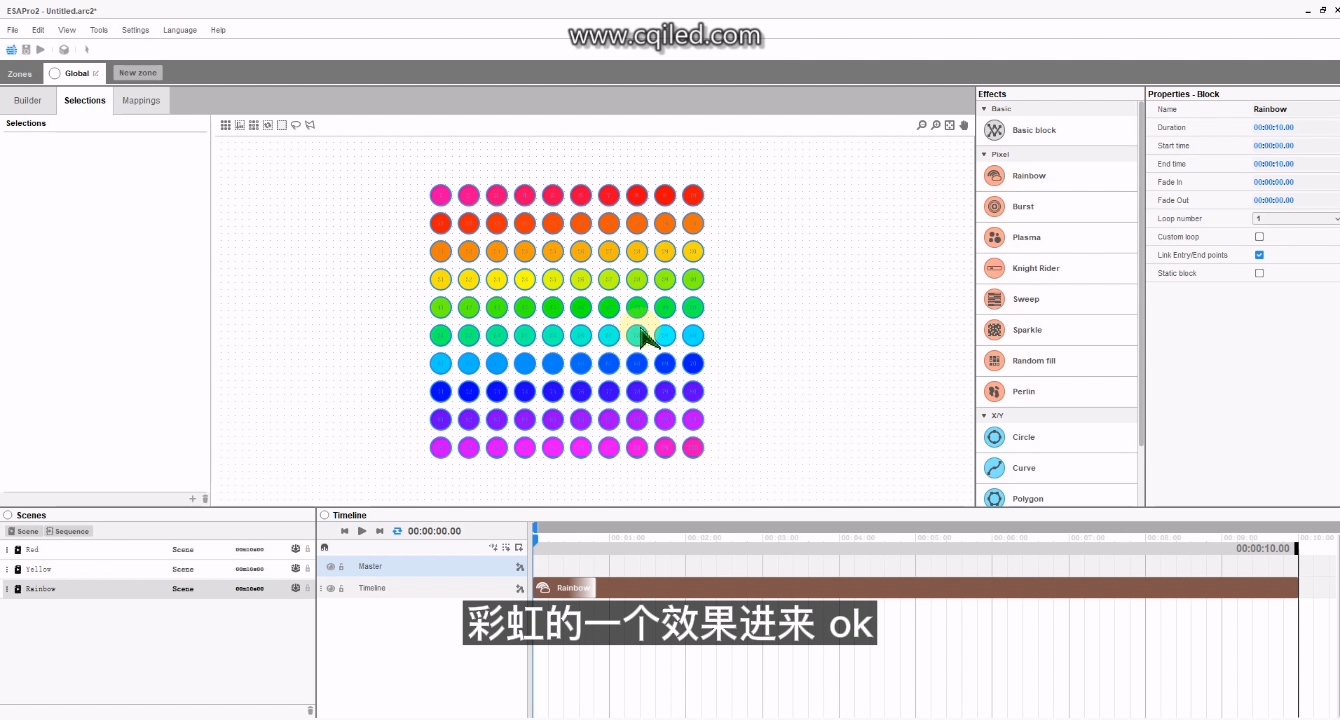Pick the Sparkle pixel effect
Image resolution: width=1340 pixels, height=720 pixels.
click(1026, 330)
